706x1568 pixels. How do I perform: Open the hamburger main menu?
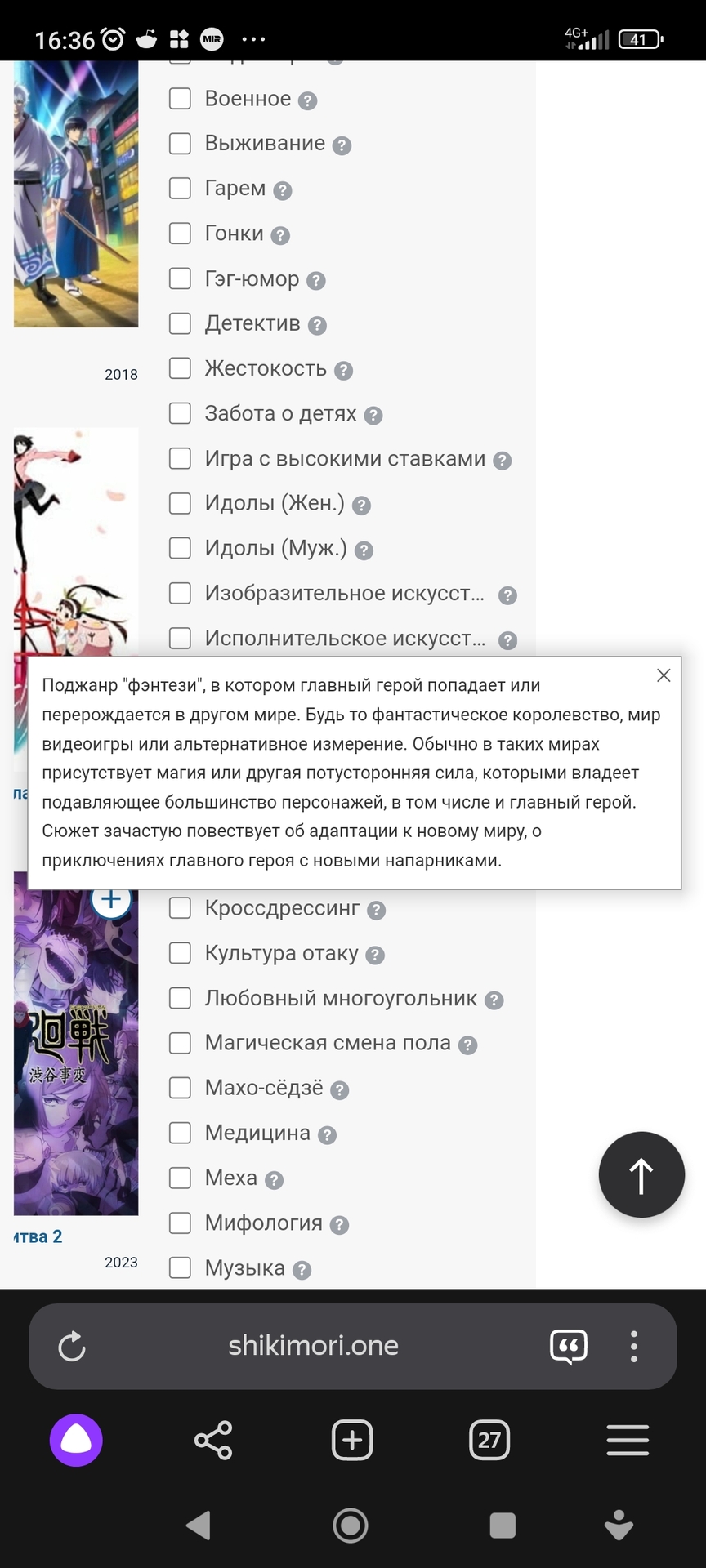(628, 1440)
